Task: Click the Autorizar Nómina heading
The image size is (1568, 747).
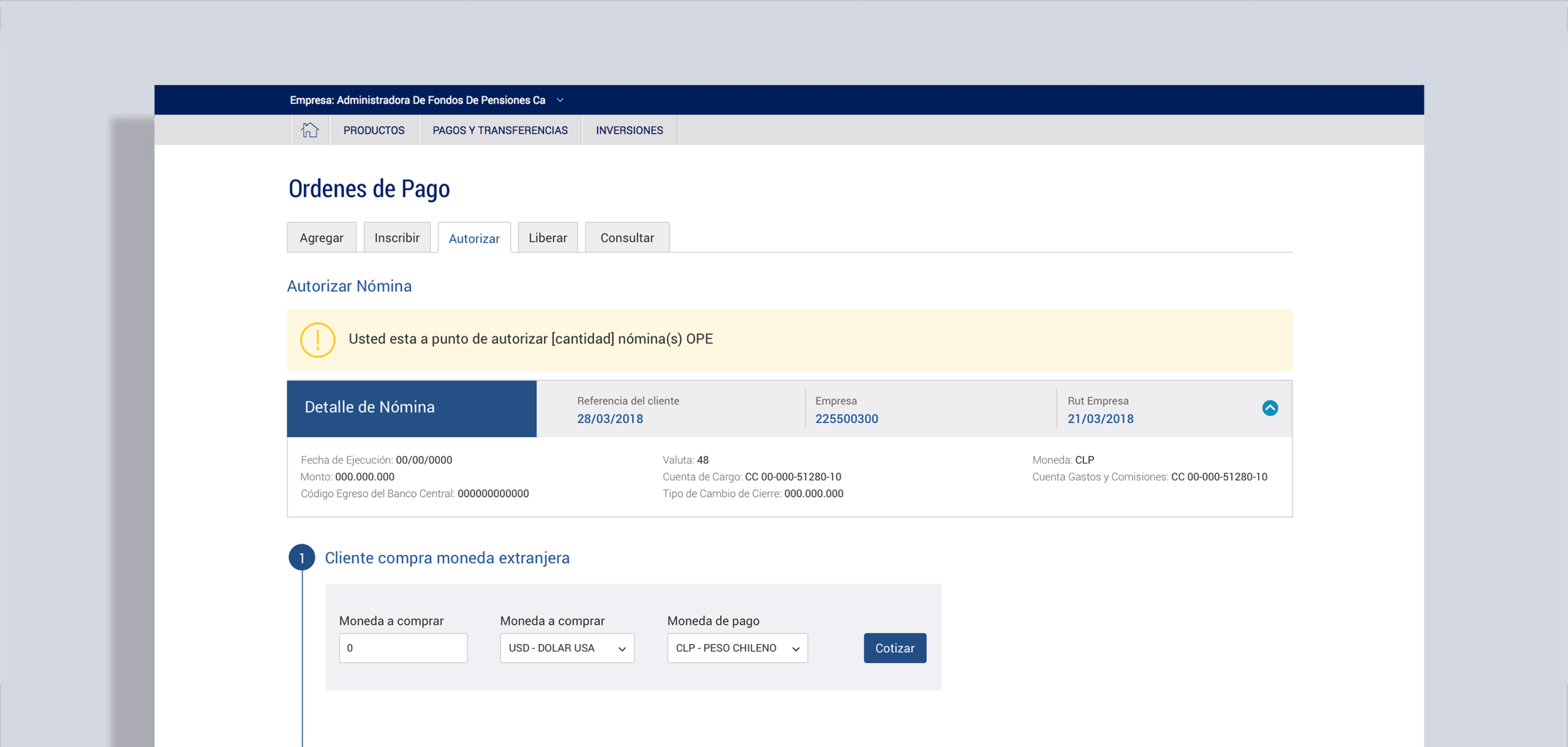Action: coord(349,286)
